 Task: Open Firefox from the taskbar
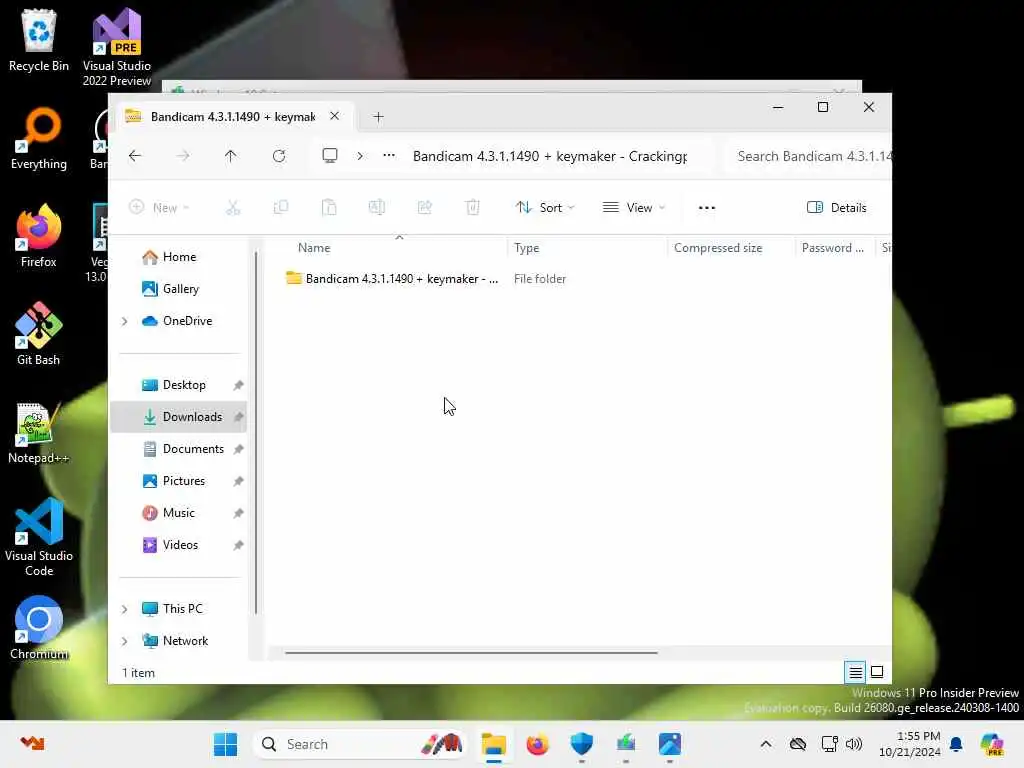(537, 744)
